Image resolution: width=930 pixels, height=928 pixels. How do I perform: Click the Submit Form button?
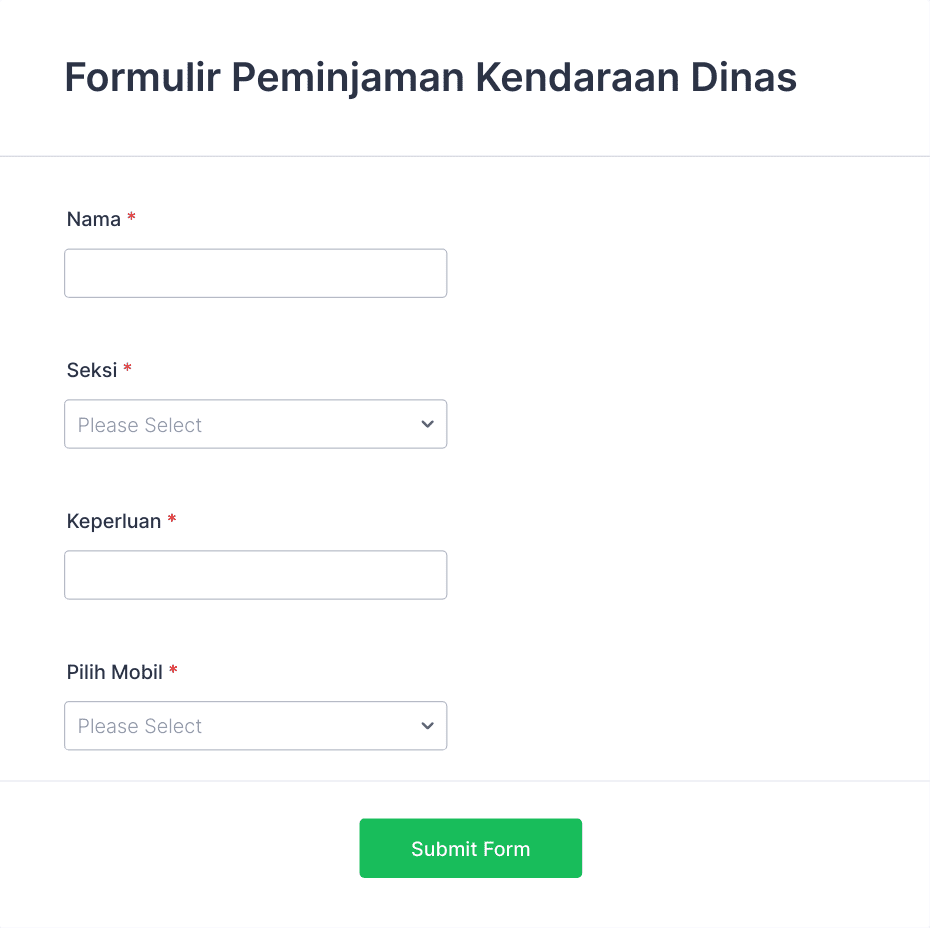(470, 848)
